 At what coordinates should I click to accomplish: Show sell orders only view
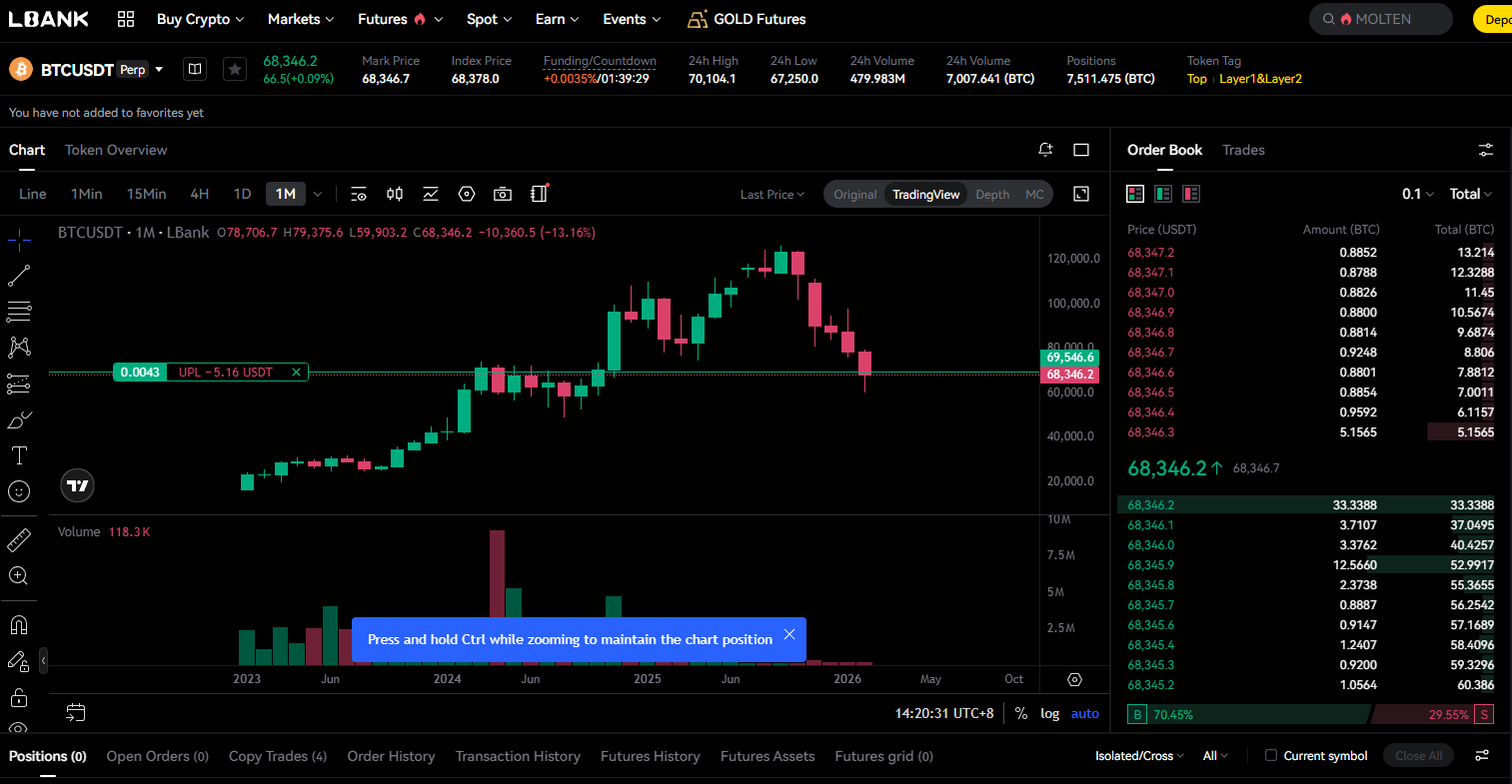(1191, 194)
